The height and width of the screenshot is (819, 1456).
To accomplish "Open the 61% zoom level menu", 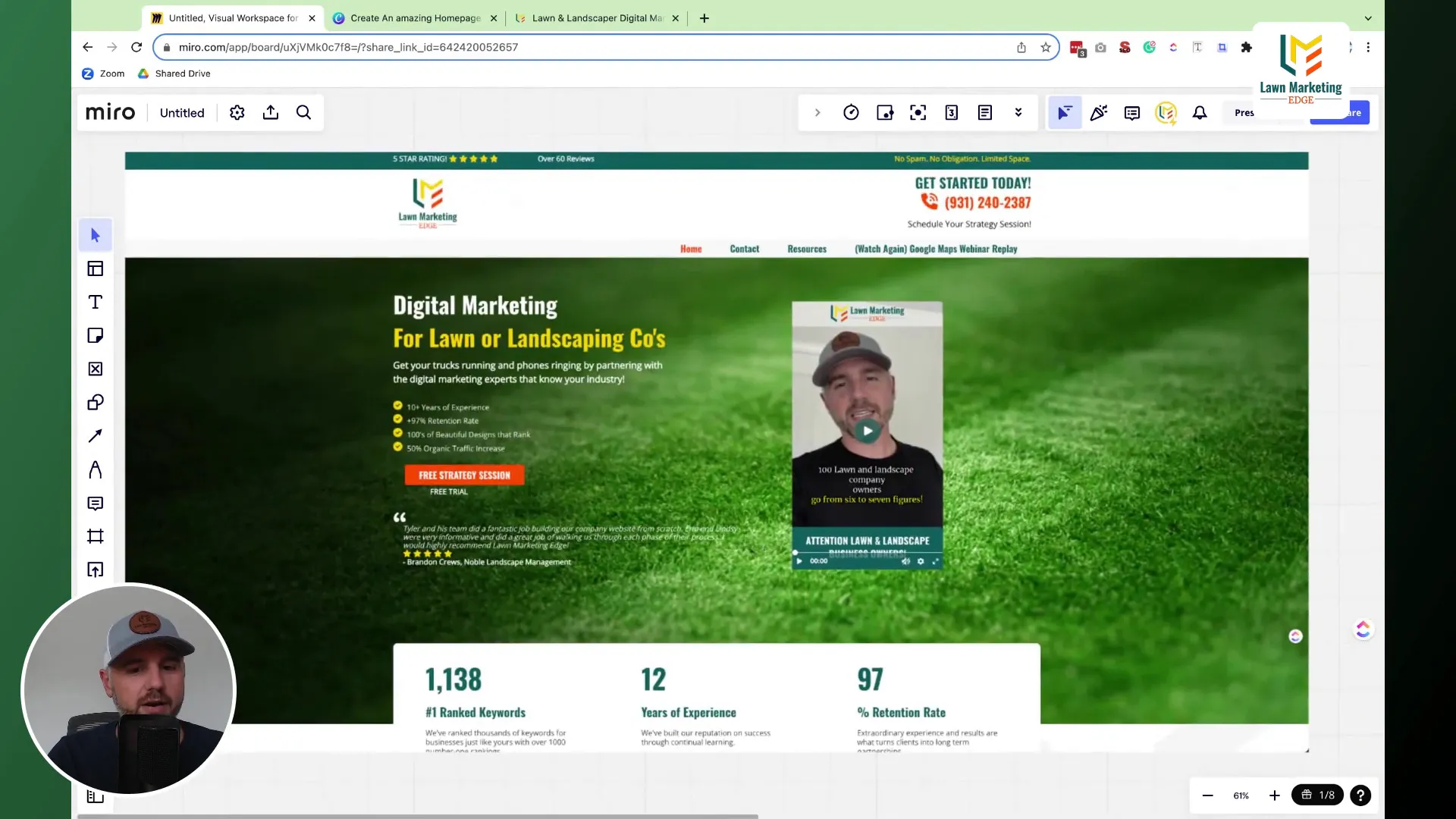I will point(1241,795).
